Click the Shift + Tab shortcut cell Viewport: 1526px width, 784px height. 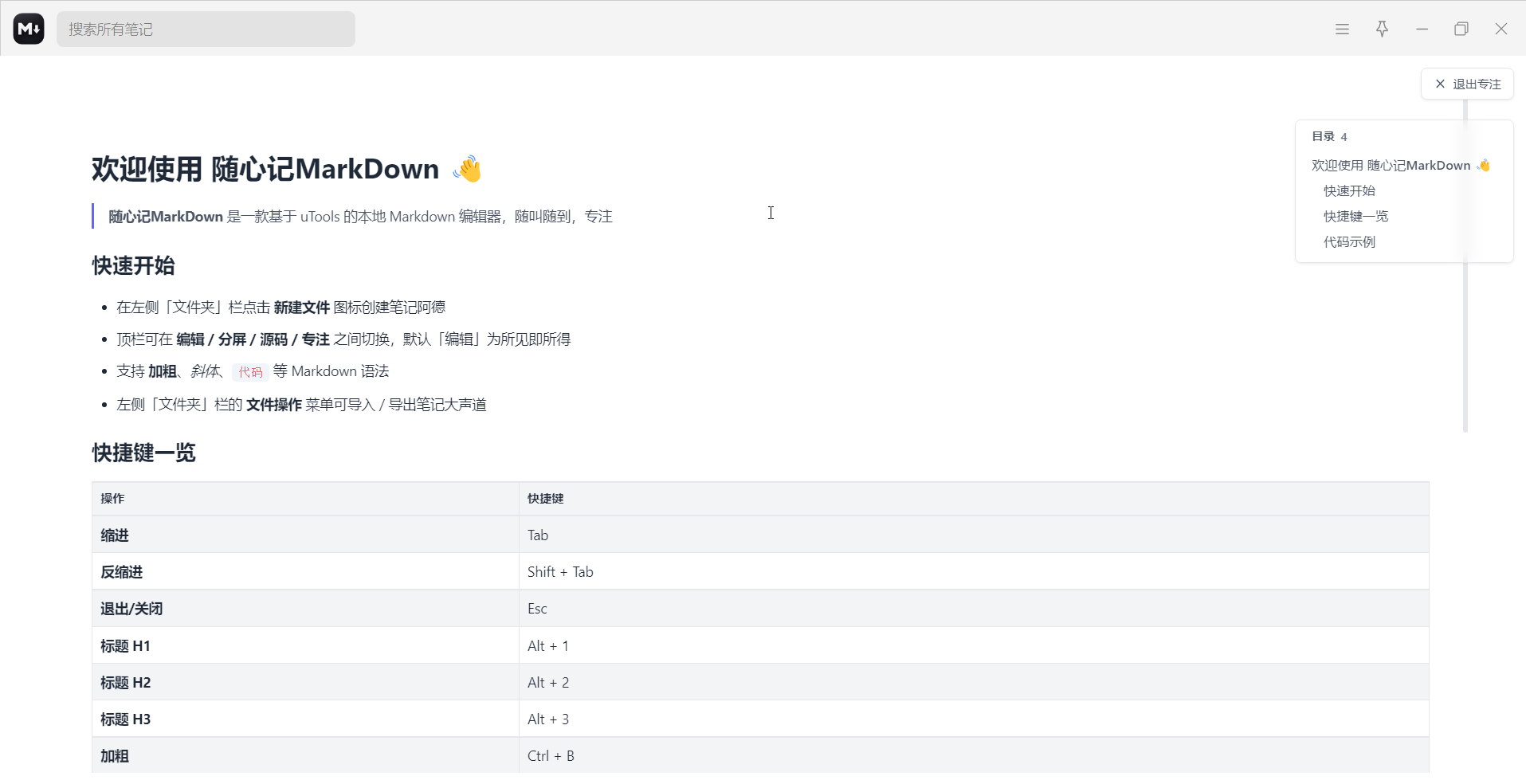[974, 571]
